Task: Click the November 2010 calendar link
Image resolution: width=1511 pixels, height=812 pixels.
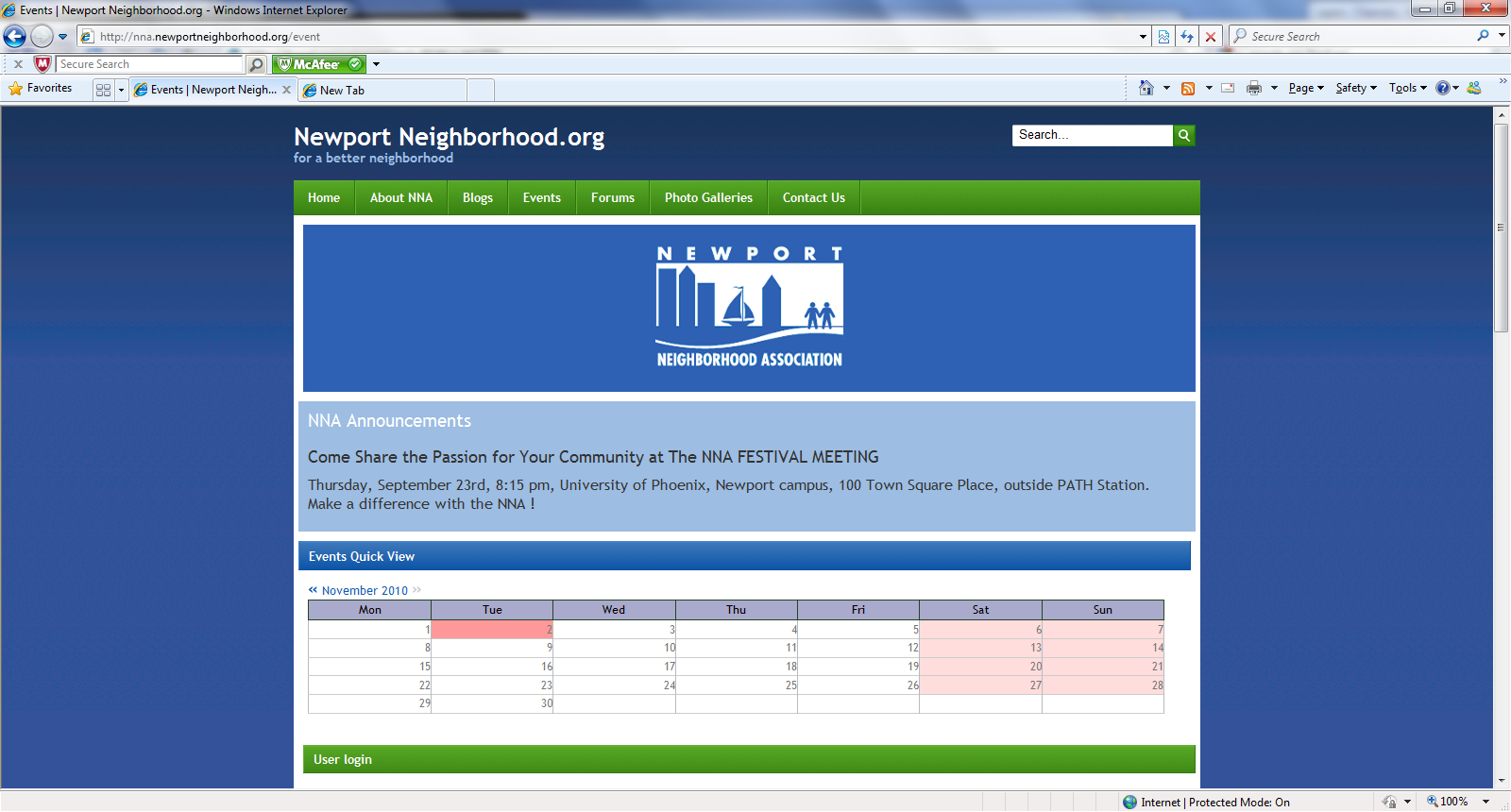Action: coord(365,591)
